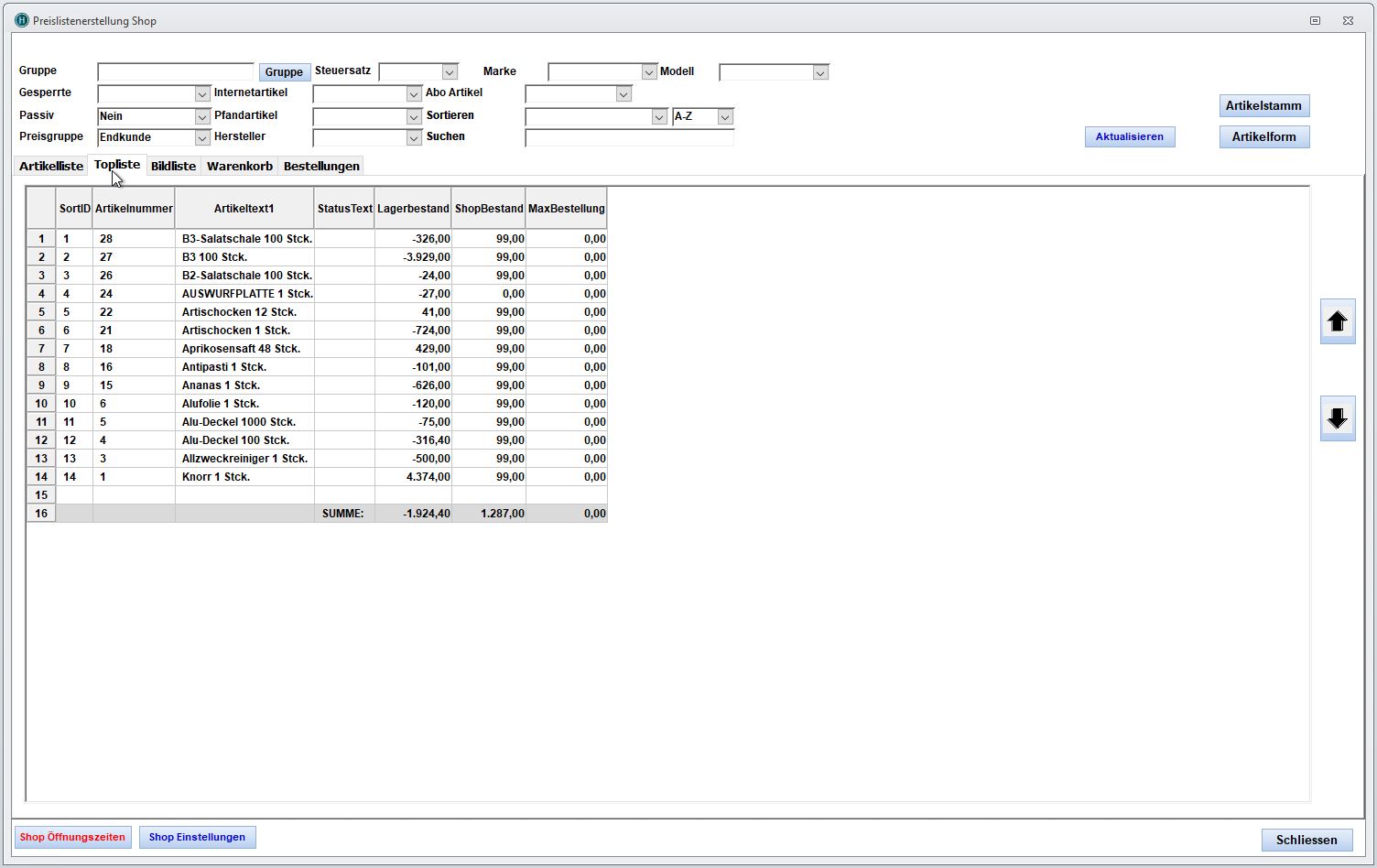Expand the Steuersatz dropdown

[449, 72]
